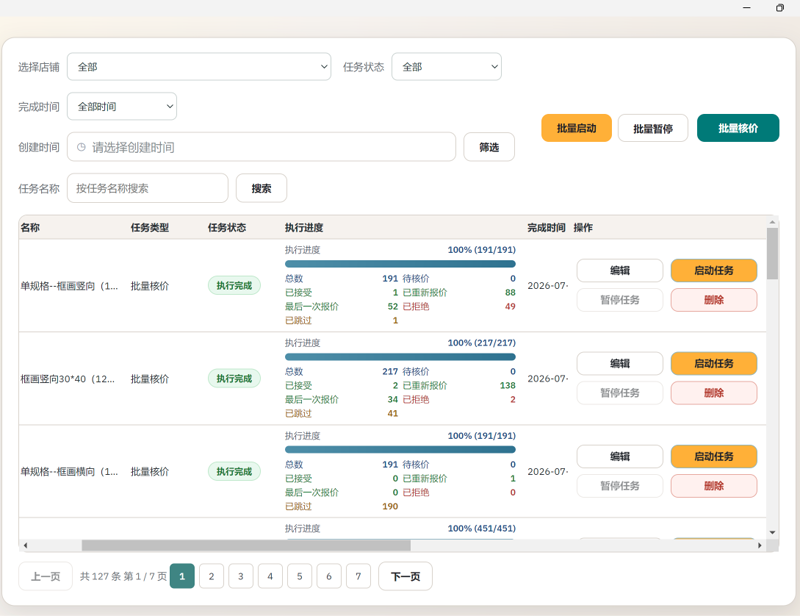
Task: Click 启动任务 for 单规格--框画竖向 row
Action: (x=714, y=270)
